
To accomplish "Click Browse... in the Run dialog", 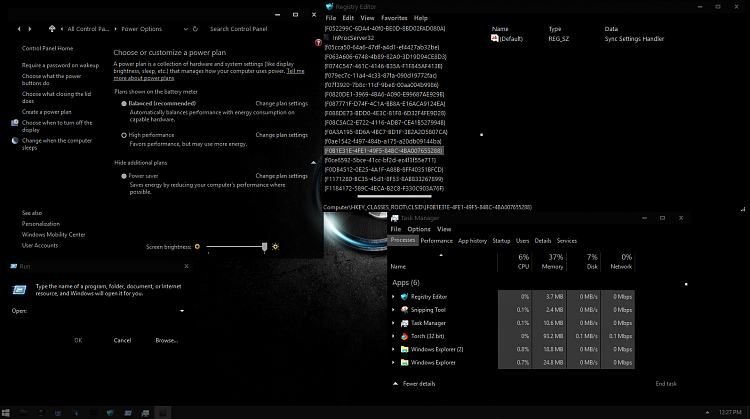I will (166, 341).
